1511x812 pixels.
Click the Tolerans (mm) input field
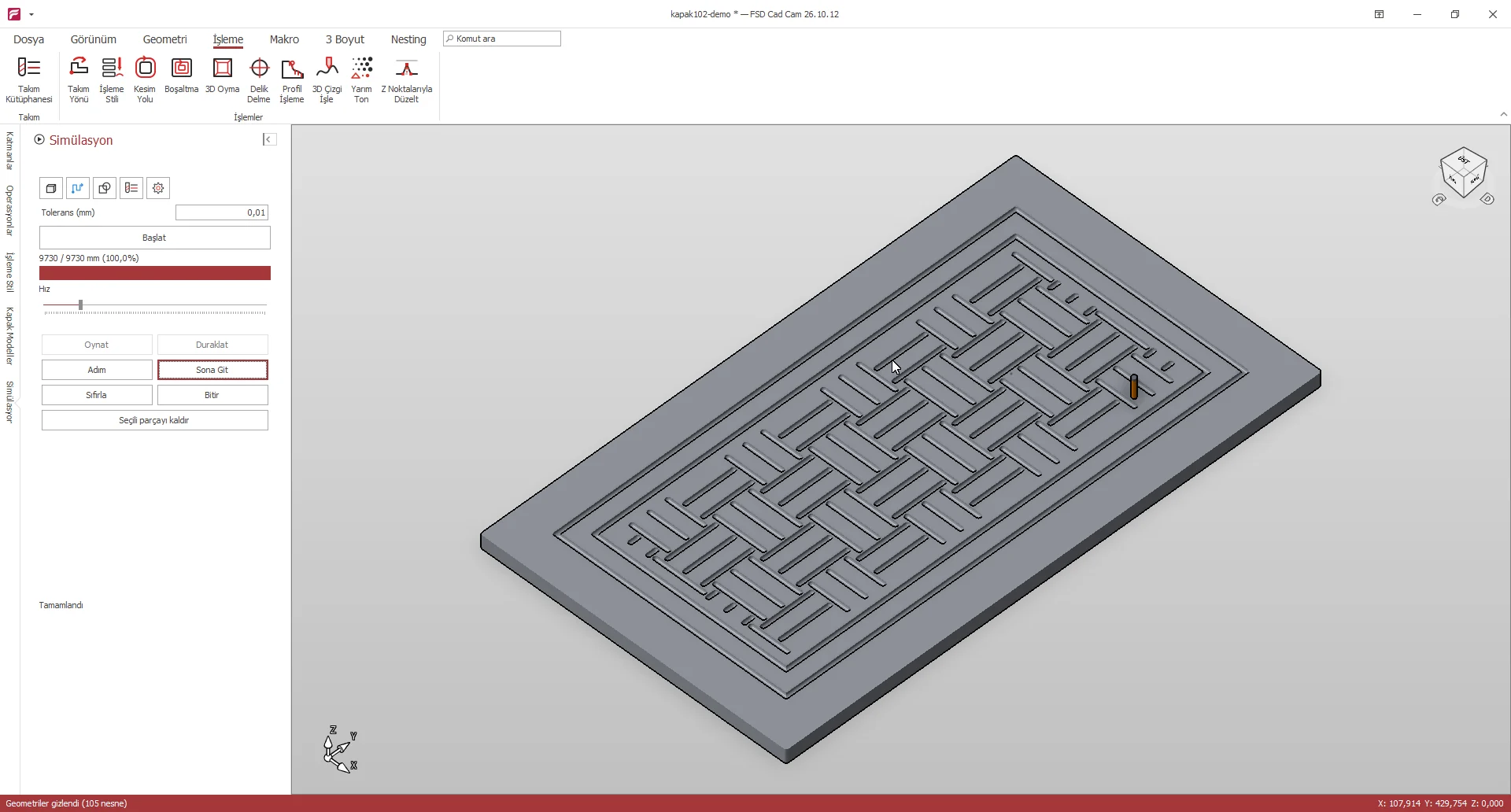pos(222,212)
